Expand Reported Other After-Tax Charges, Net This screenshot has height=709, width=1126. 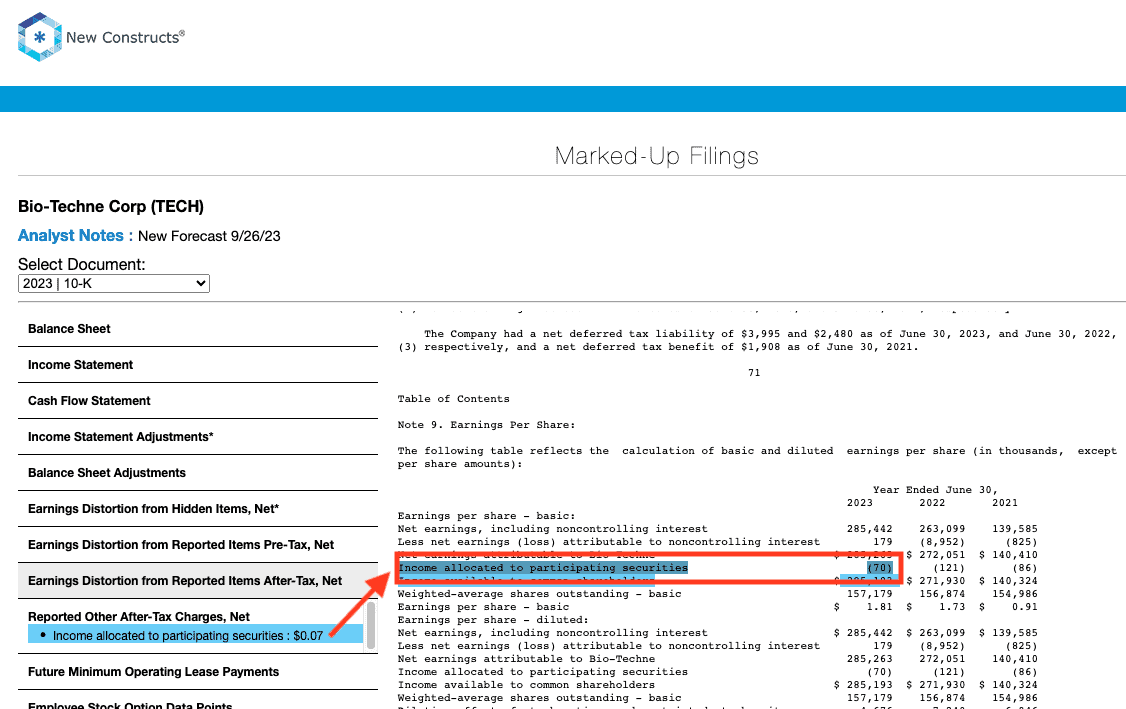click(x=139, y=616)
